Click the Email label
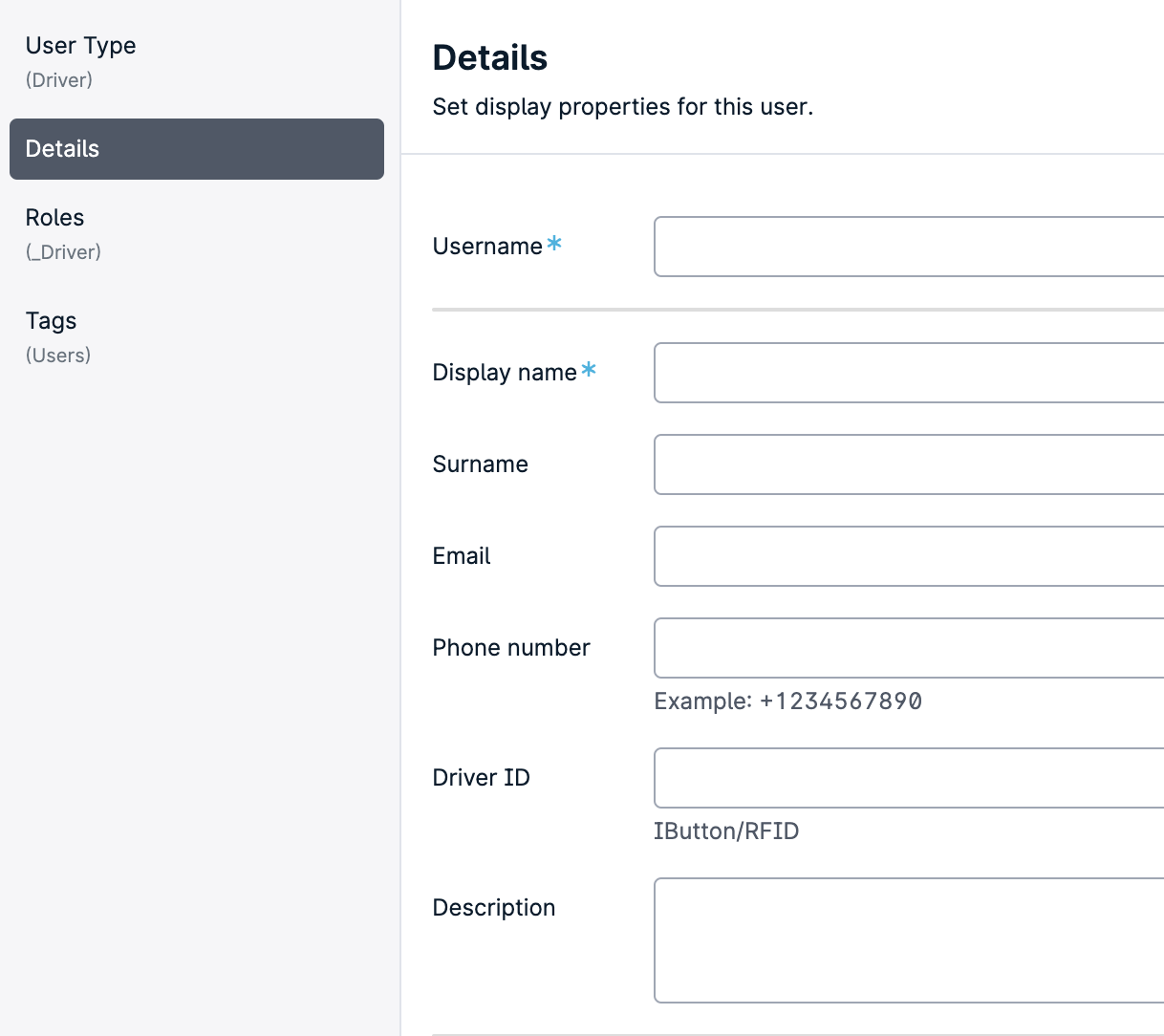This screenshot has width=1164, height=1036. (462, 556)
